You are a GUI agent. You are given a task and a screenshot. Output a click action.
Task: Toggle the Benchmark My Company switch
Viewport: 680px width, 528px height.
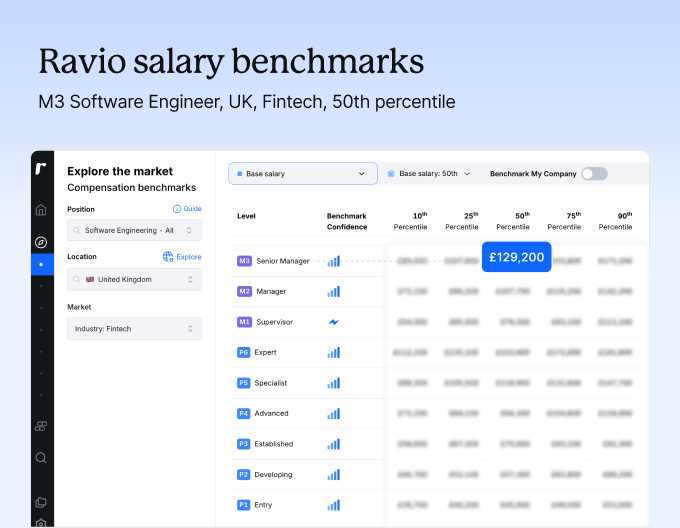tap(594, 174)
